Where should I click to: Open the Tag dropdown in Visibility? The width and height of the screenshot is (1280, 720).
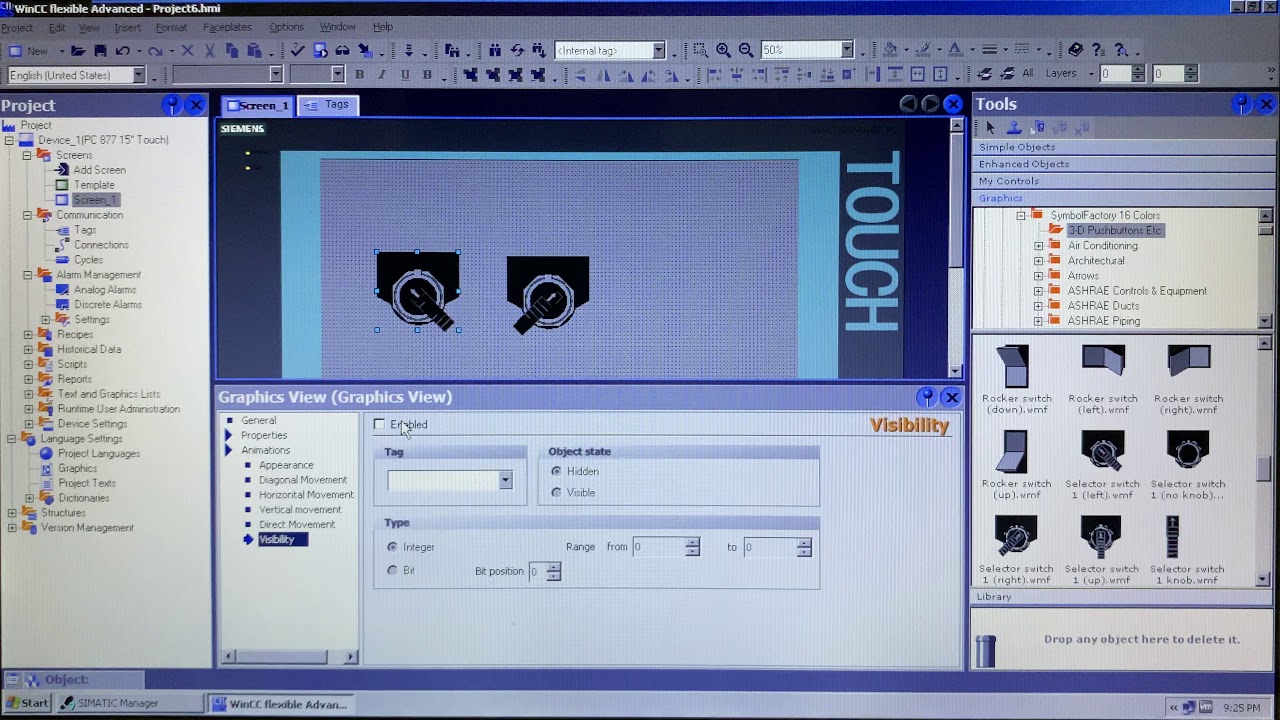[x=505, y=481]
